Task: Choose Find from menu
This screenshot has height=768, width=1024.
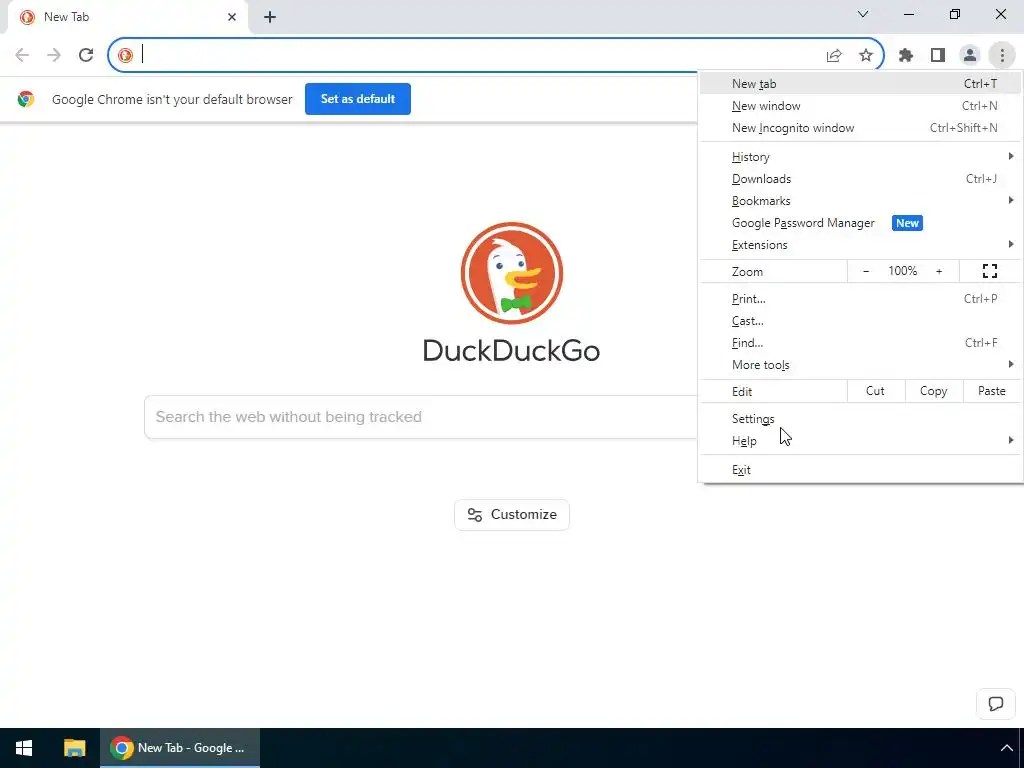Action: tap(860, 343)
